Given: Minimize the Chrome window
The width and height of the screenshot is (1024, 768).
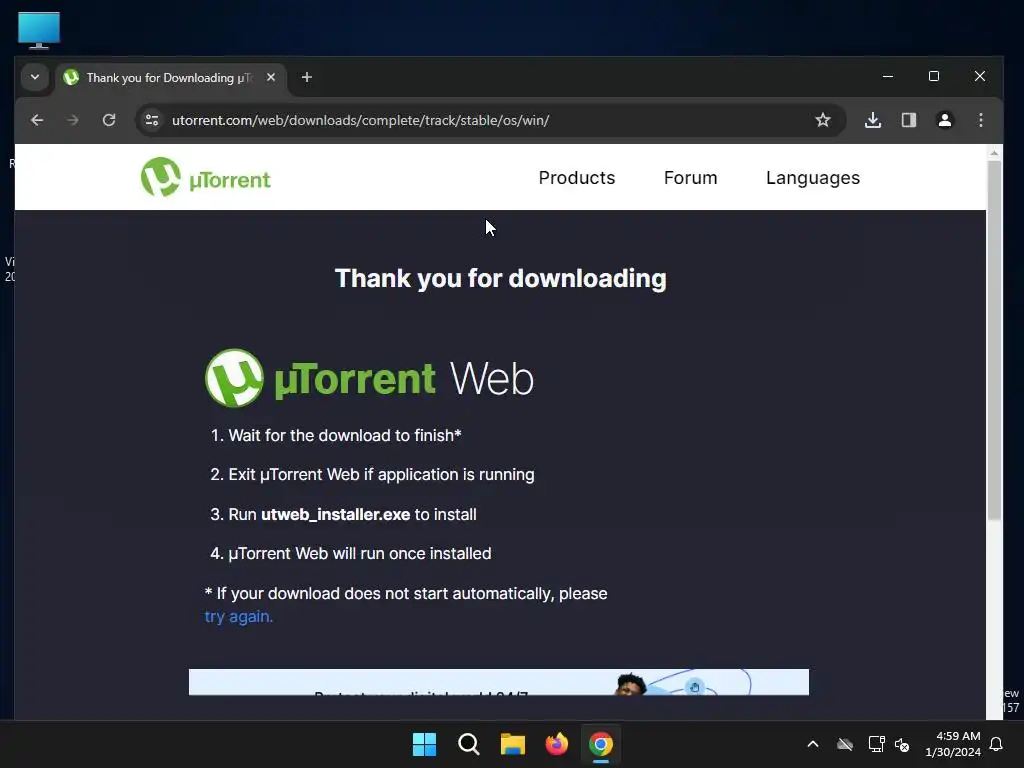Looking at the screenshot, I should tap(888, 76).
